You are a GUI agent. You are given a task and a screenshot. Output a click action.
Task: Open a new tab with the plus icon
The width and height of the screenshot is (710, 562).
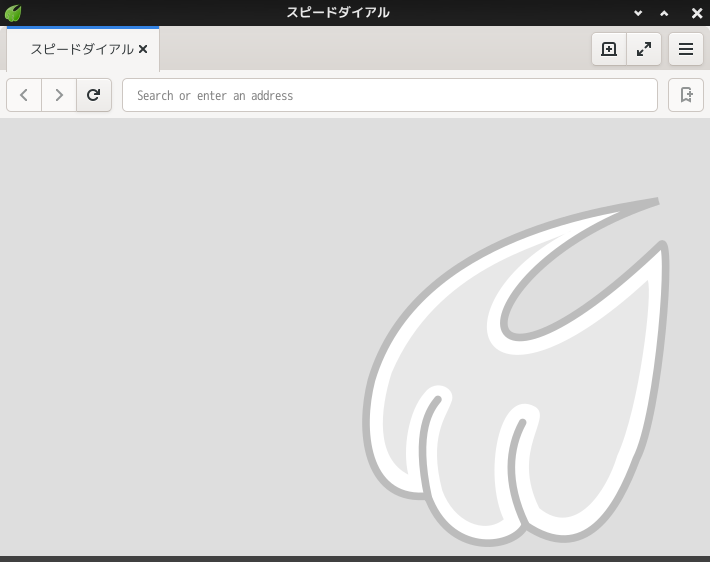point(609,49)
